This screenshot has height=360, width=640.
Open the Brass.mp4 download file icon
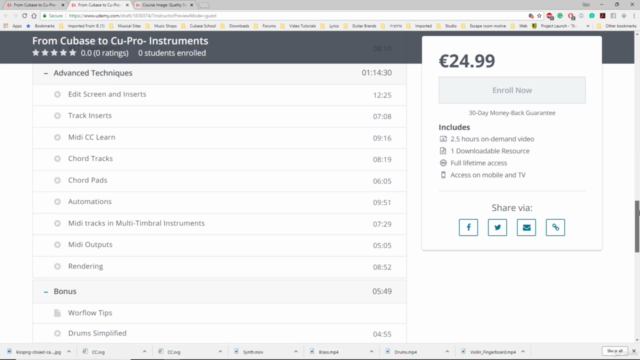(312, 351)
